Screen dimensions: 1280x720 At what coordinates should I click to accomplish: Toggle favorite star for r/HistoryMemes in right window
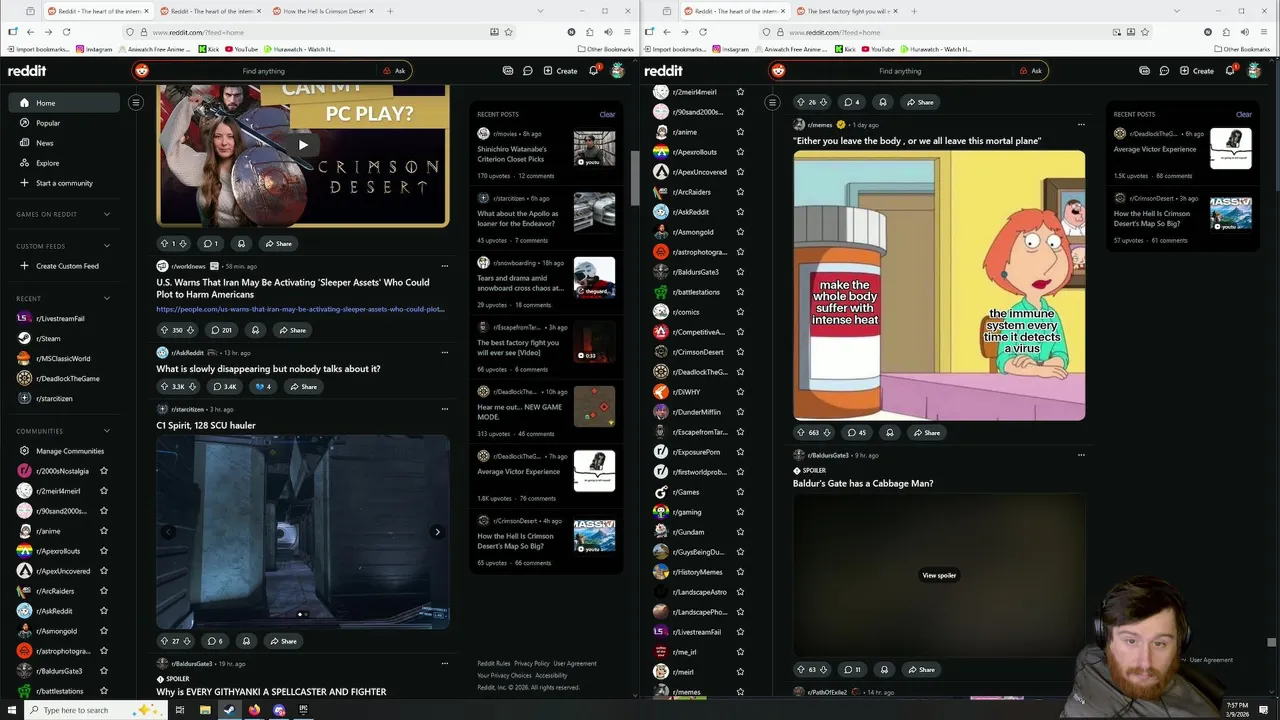click(x=740, y=572)
